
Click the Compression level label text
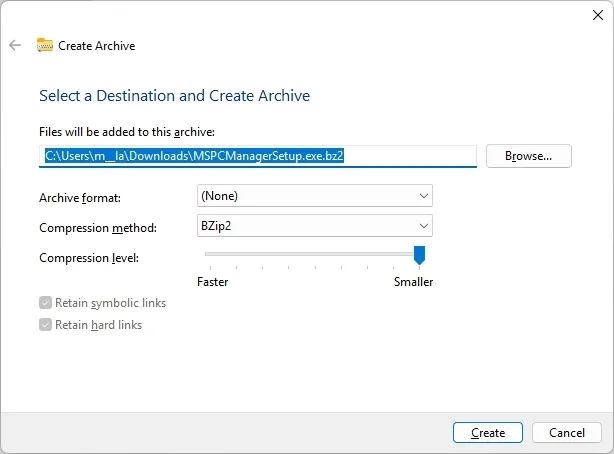[x=89, y=258]
